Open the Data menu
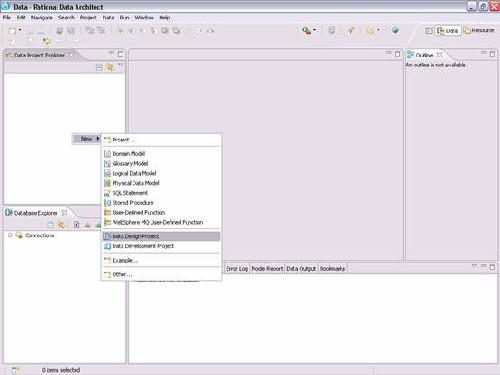The image size is (500, 375). 108,17
